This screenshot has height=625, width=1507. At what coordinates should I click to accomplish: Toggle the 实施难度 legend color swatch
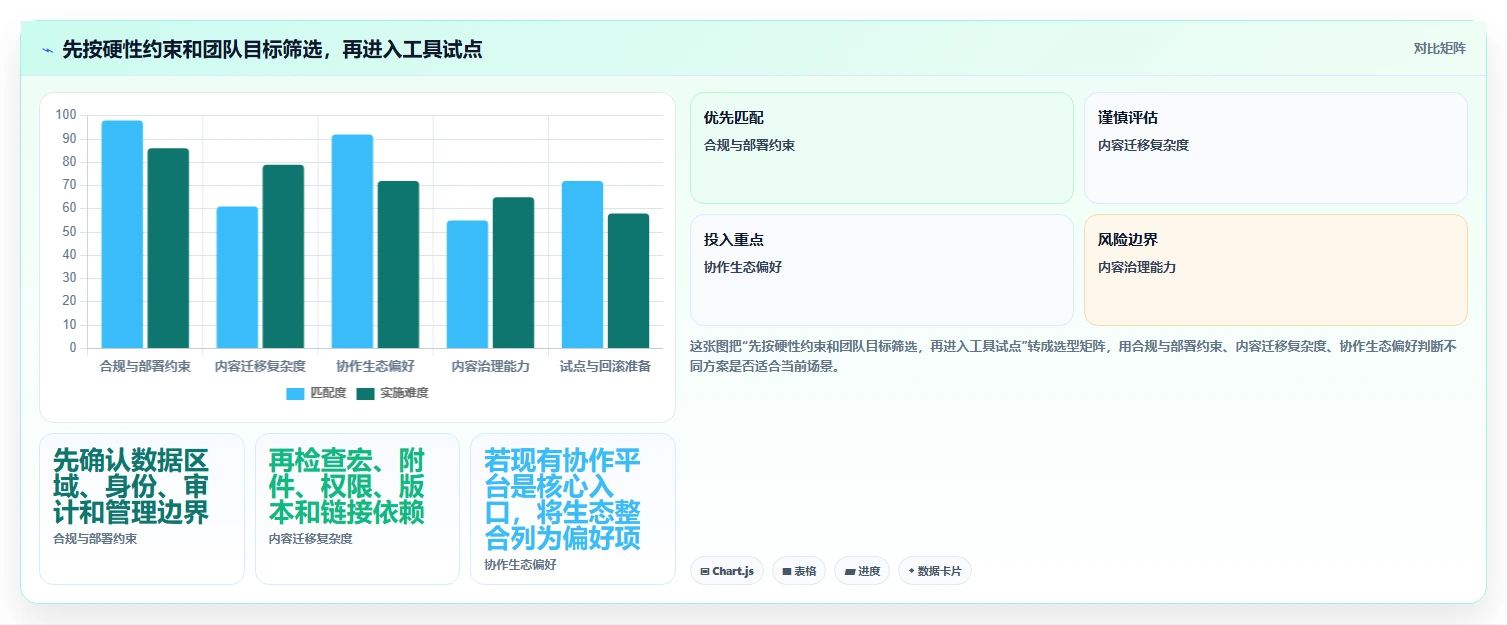coord(365,393)
